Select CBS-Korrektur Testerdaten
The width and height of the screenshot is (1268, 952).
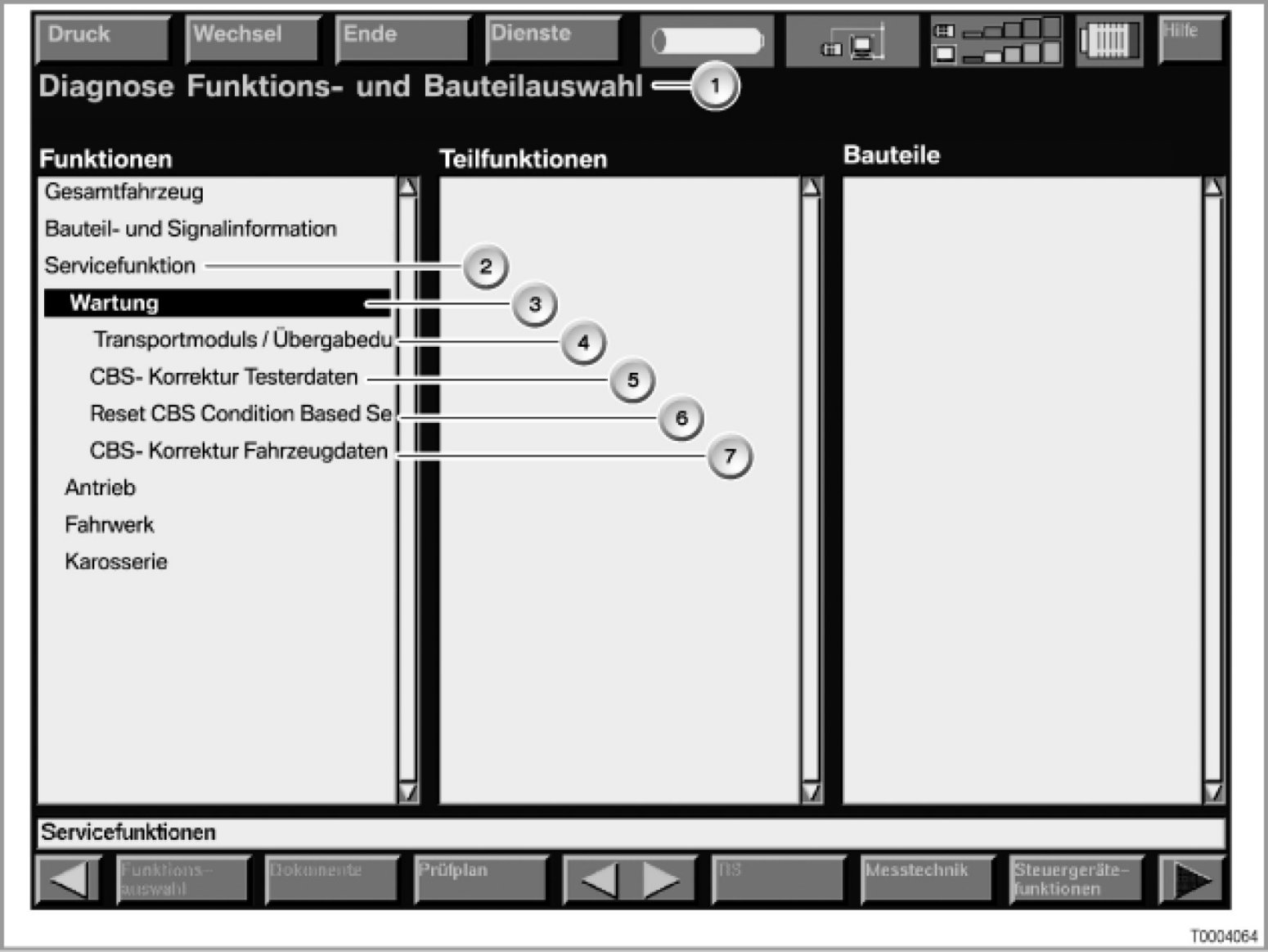(x=223, y=377)
